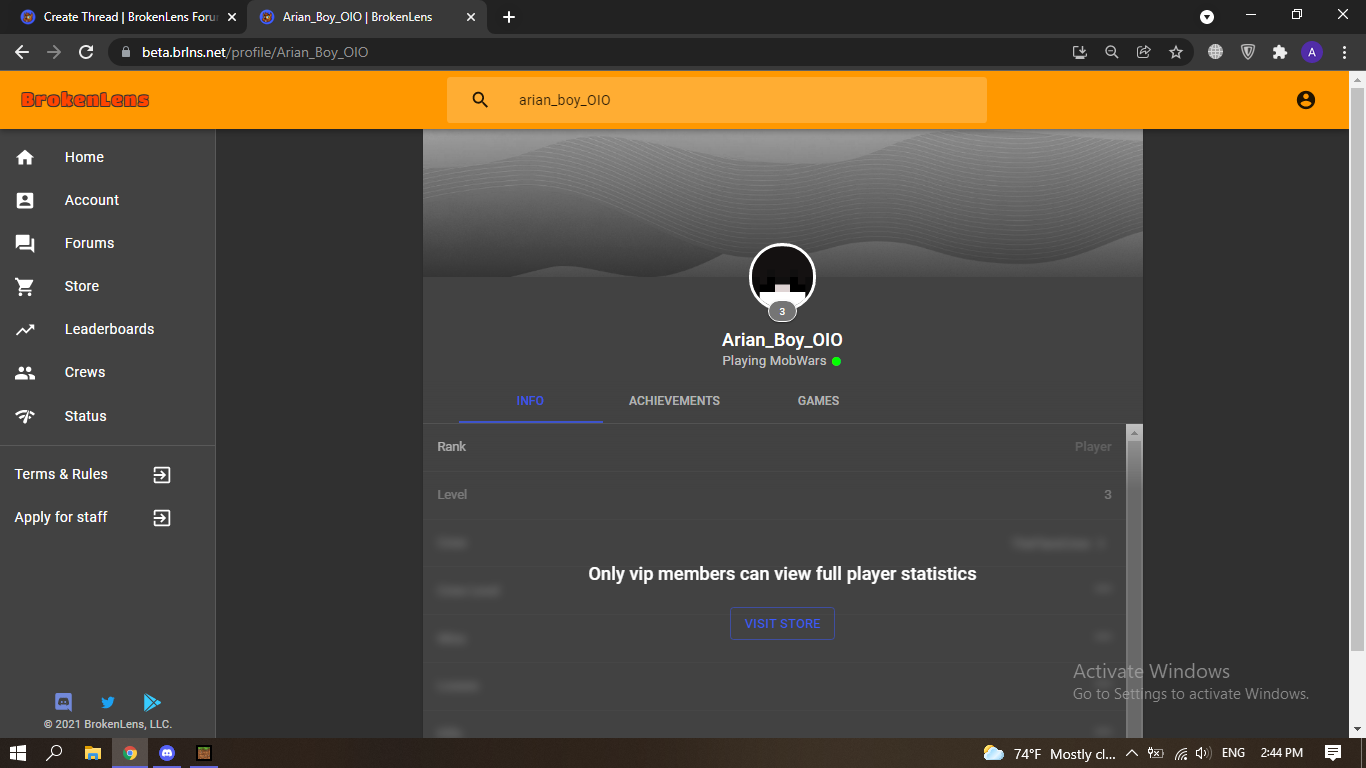Open Twitter link in sidebar footer
1366x768 pixels.
pyautogui.click(x=108, y=702)
